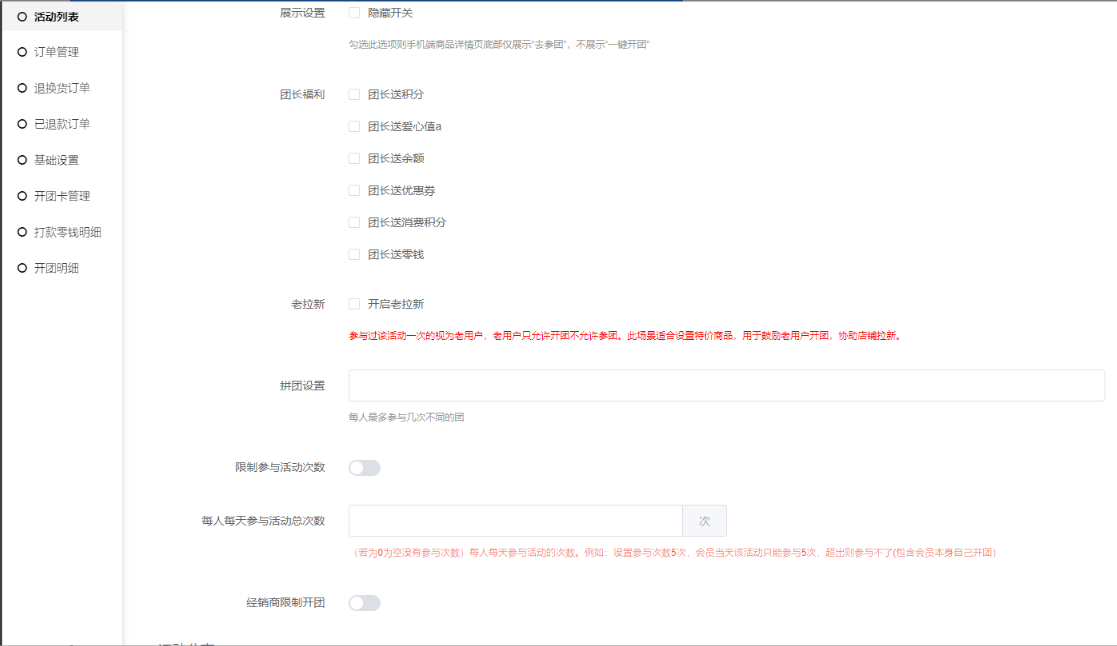Tick the 团长送爱心值a option

coord(354,127)
